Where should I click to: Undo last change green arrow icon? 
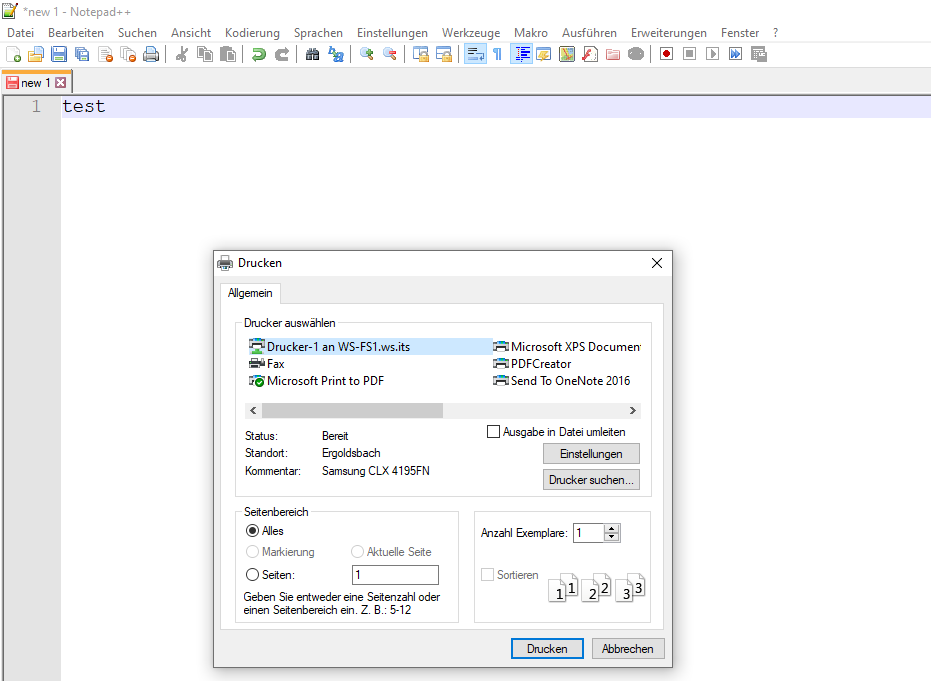click(258, 55)
